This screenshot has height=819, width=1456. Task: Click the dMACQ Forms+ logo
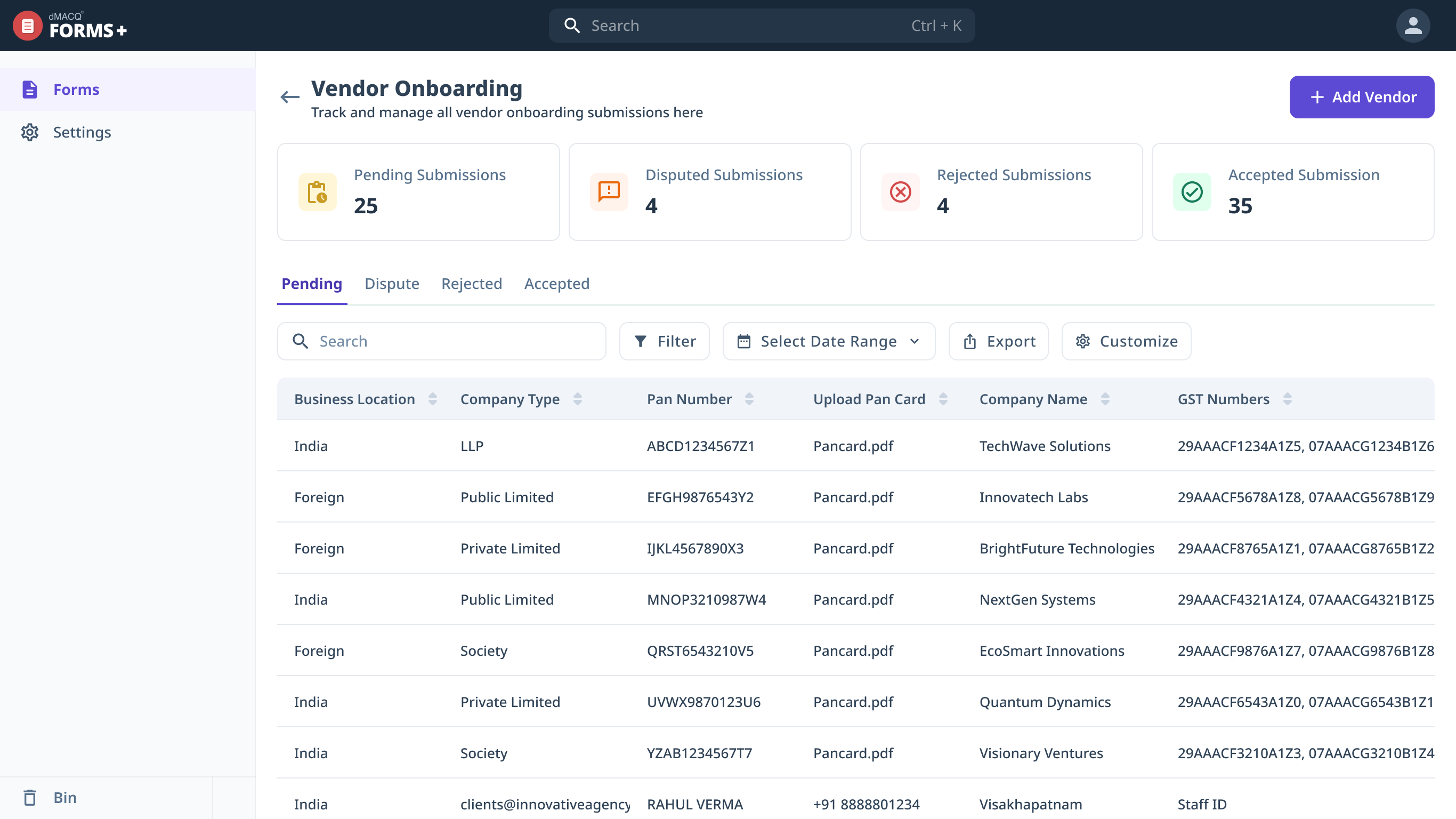click(x=70, y=26)
